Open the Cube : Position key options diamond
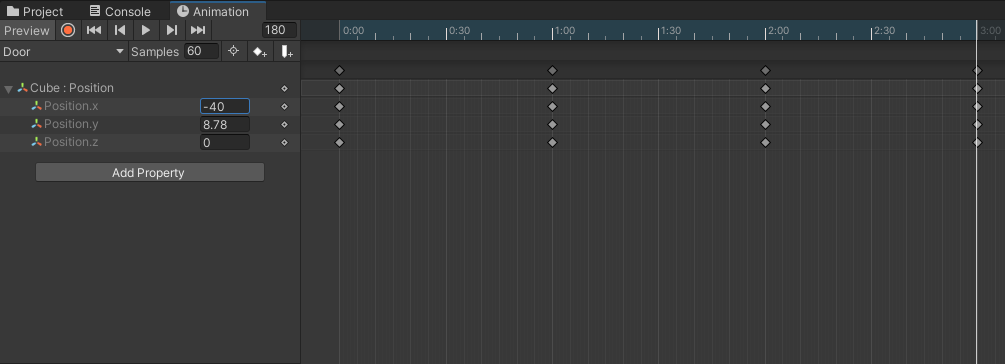Screen dimensions: 1005x364 click(x=285, y=88)
